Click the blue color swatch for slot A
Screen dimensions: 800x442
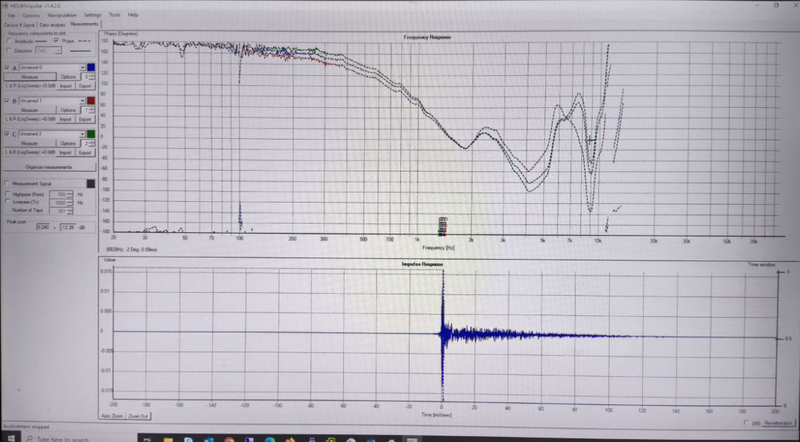(x=91, y=67)
